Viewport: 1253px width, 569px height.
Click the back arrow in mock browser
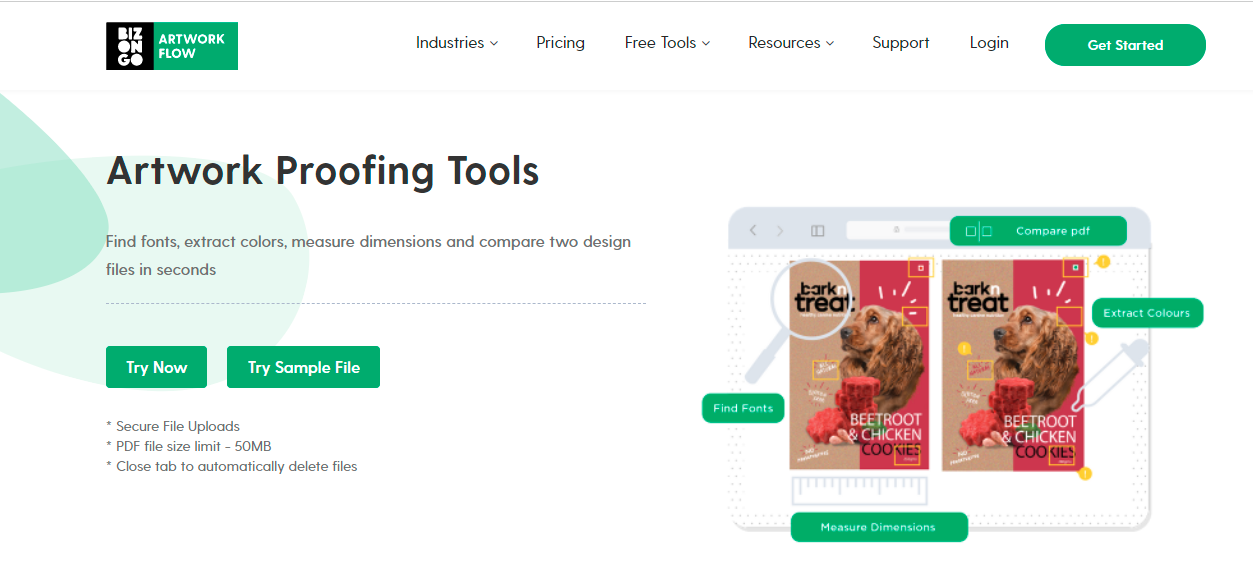[754, 231]
